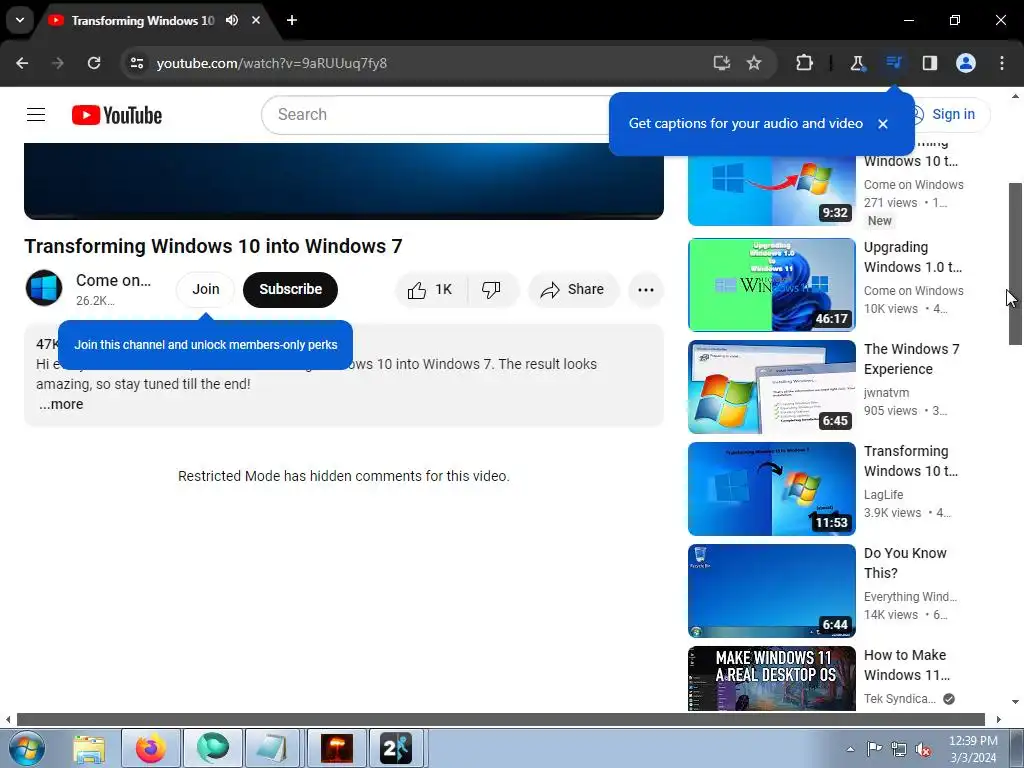Click the muted volume tray icon

pyautogui.click(x=923, y=749)
